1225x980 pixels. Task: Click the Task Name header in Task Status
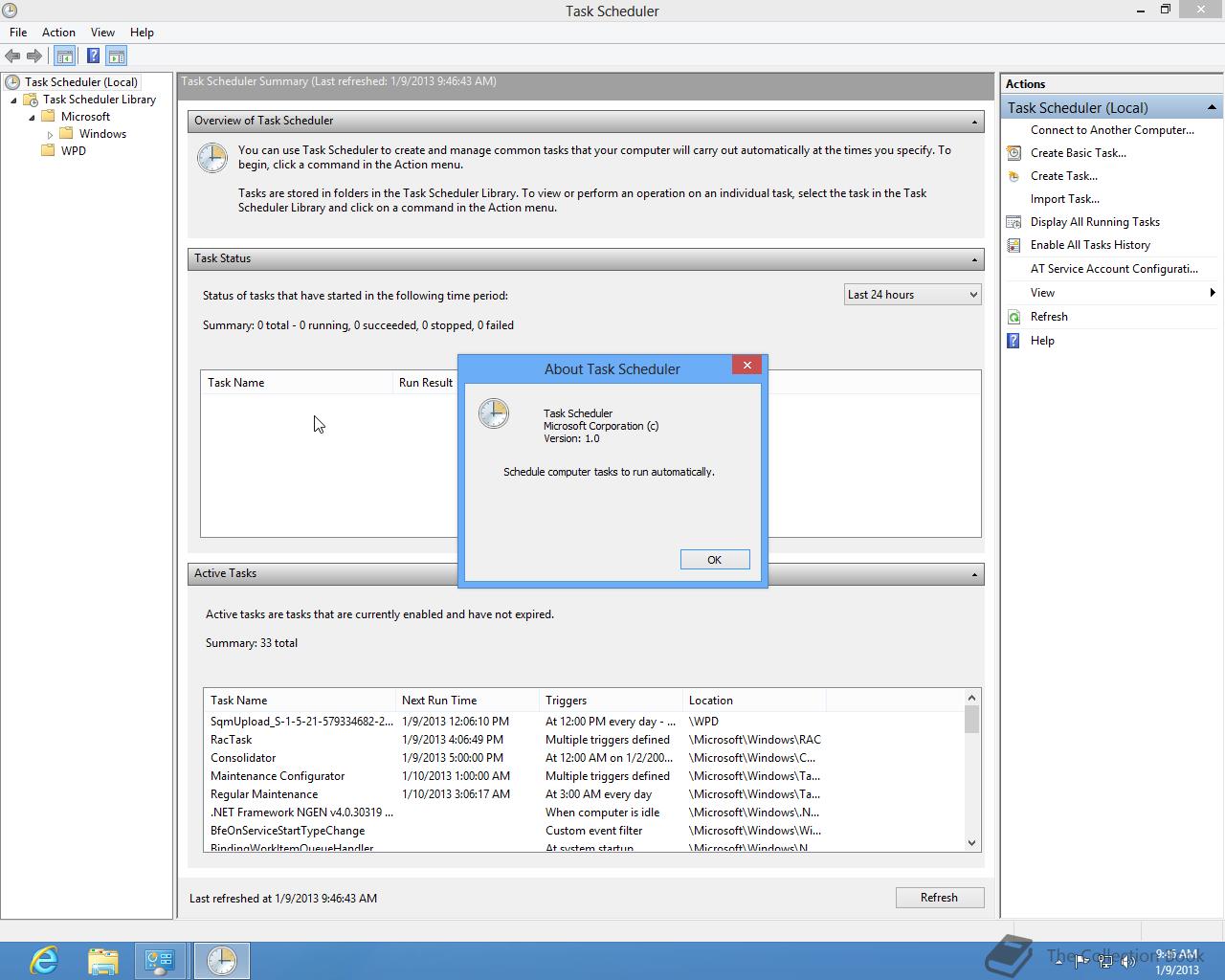pos(297,383)
